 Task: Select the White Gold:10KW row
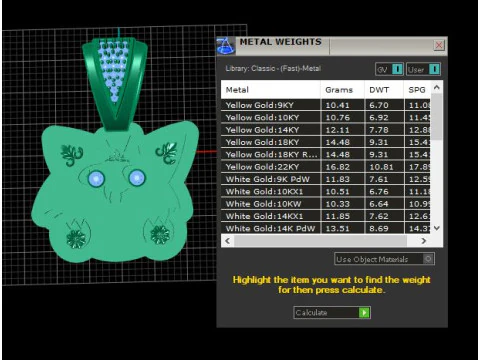tap(325, 204)
